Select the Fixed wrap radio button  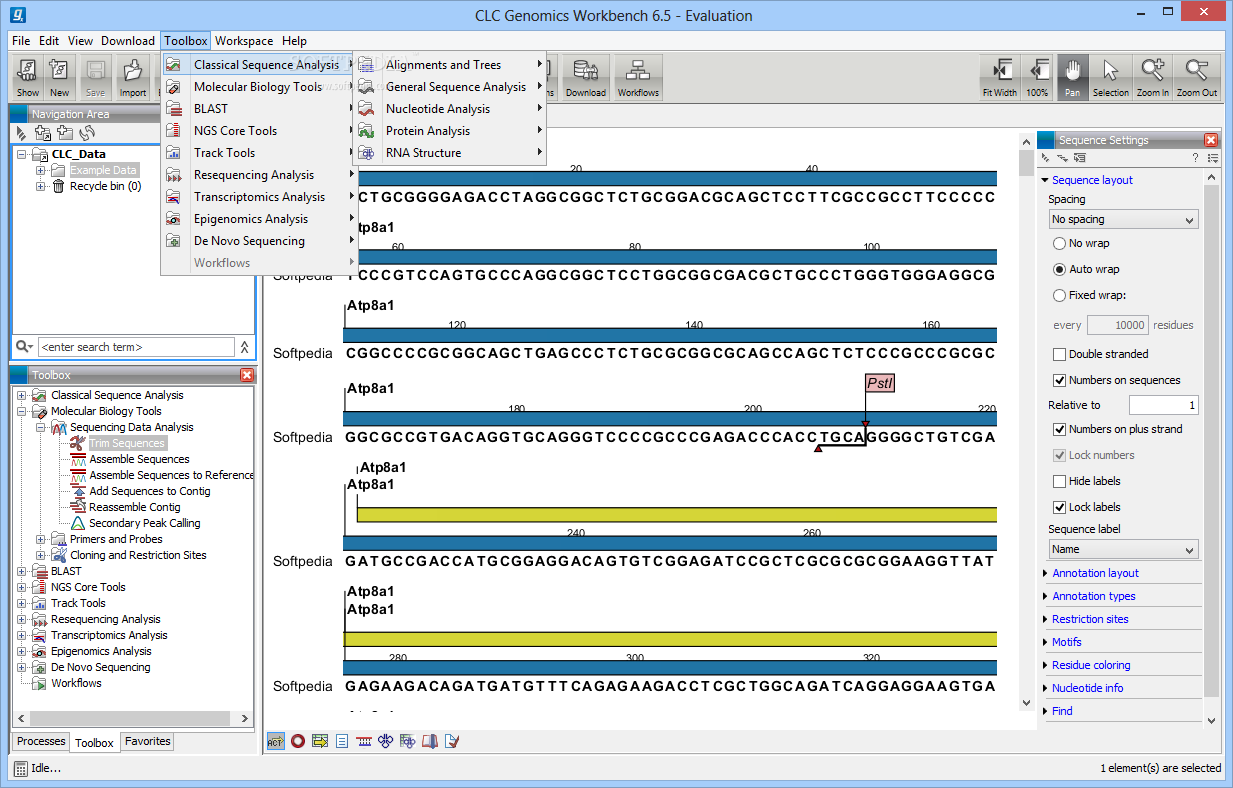pyautogui.click(x=1059, y=295)
